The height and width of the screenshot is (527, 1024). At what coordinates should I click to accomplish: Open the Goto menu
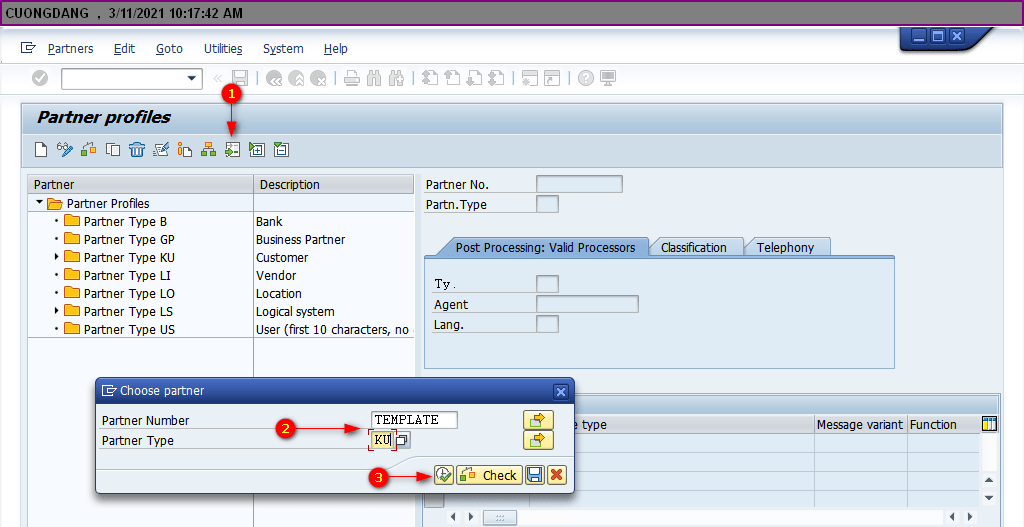tap(169, 49)
